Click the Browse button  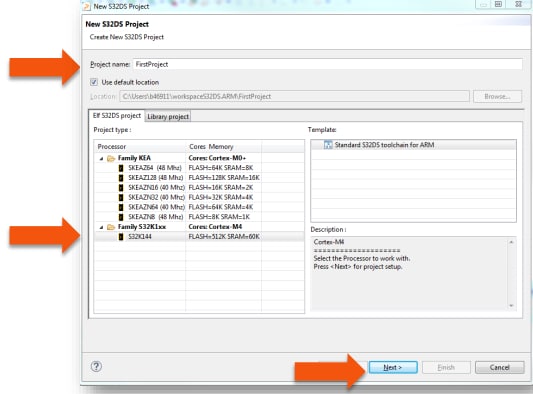[x=497, y=97]
